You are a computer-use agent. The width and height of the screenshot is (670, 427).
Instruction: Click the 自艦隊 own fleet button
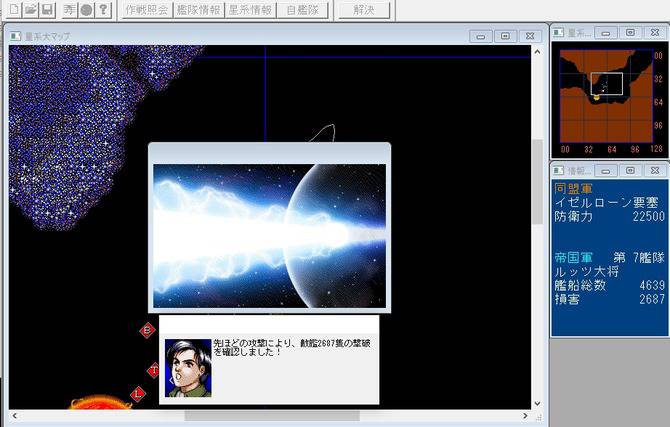tap(303, 10)
